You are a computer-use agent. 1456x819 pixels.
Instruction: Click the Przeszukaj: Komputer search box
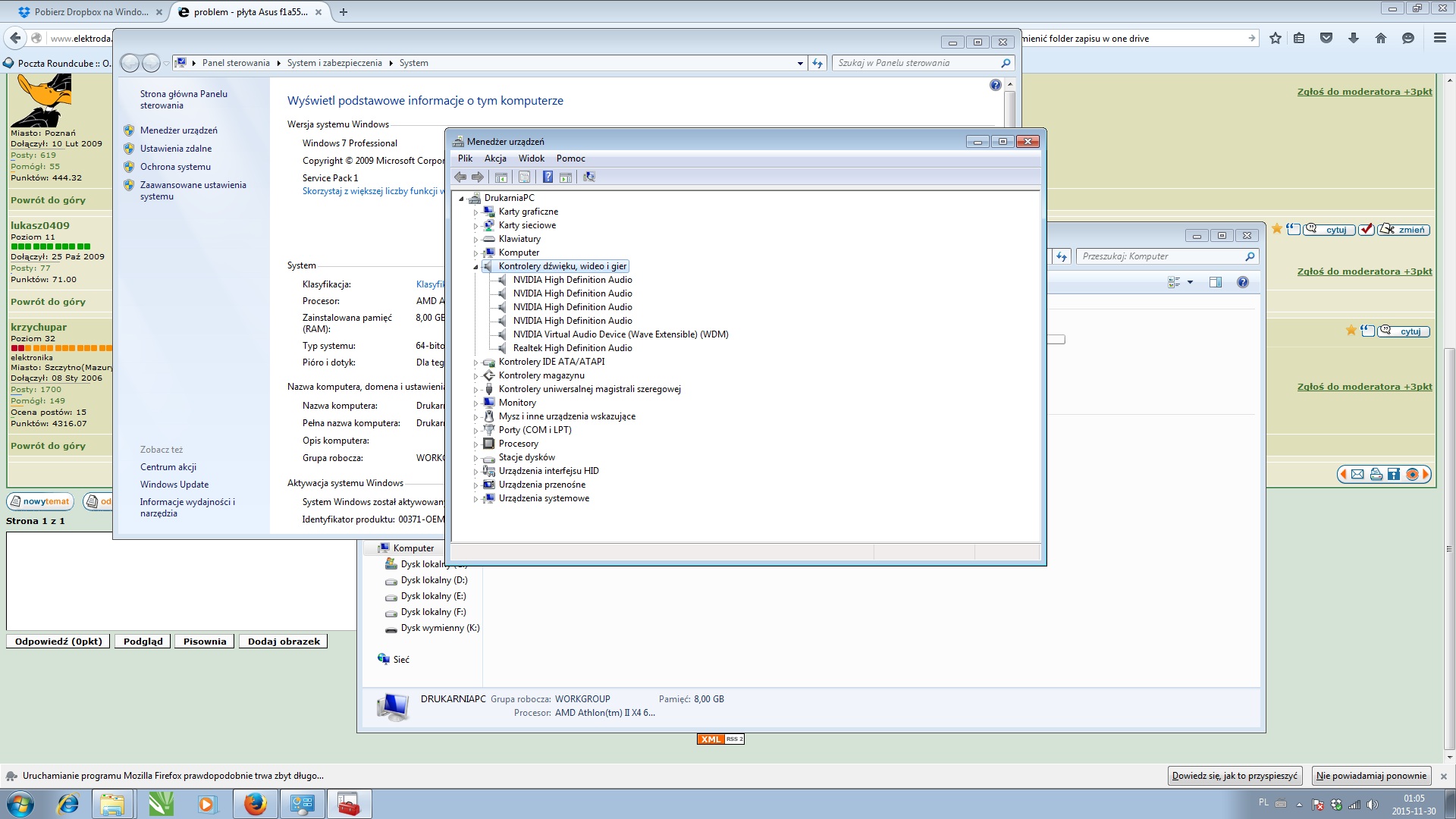1168,256
